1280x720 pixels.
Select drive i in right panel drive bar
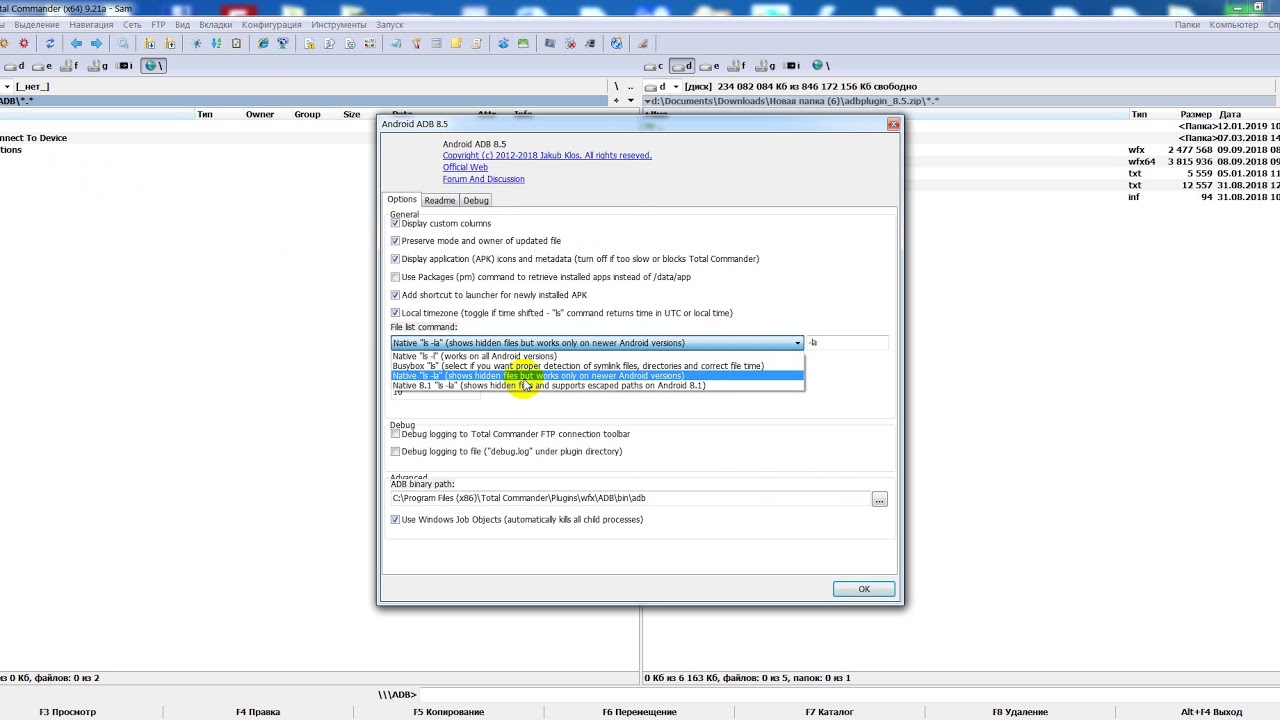click(791, 66)
